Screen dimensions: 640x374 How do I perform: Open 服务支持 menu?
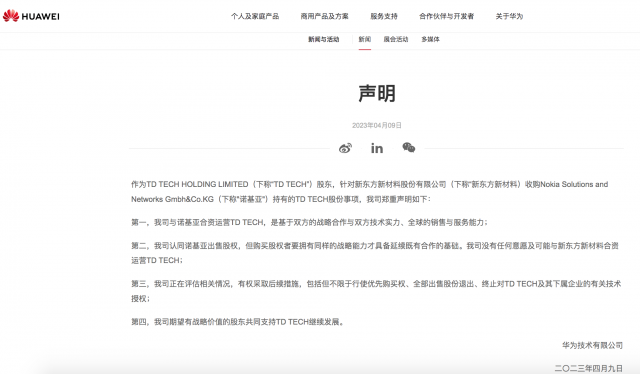click(384, 16)
